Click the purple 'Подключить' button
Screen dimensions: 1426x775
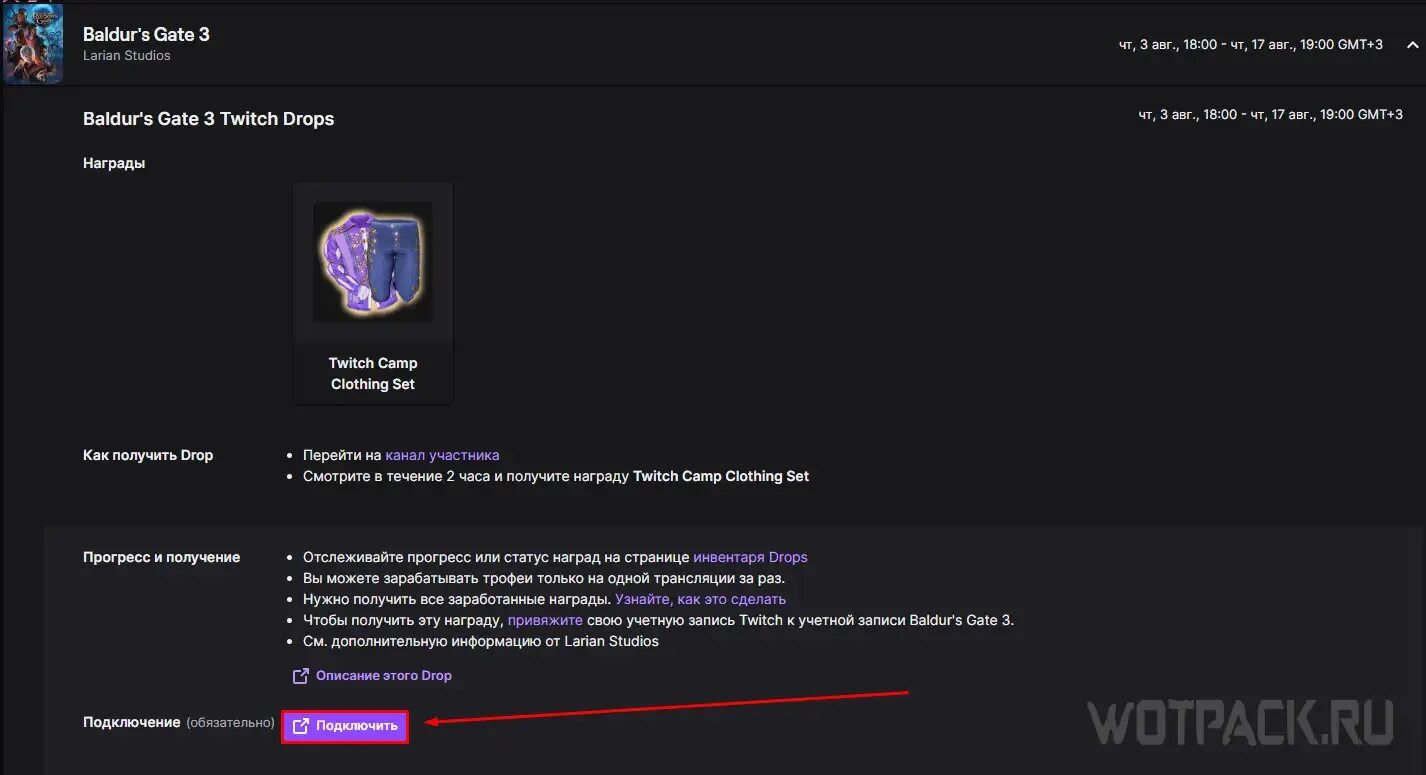click(345, 726)
